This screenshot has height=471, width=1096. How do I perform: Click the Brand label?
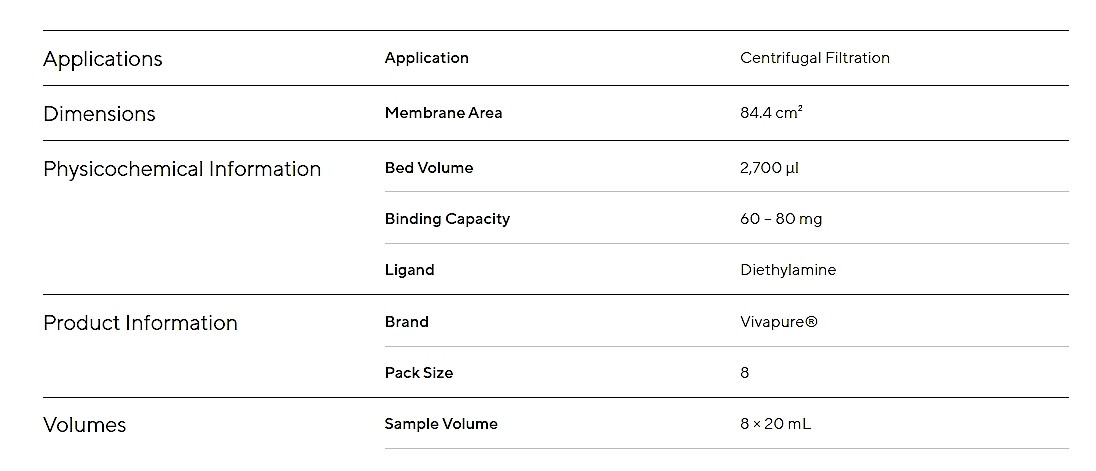coord(407,321)
